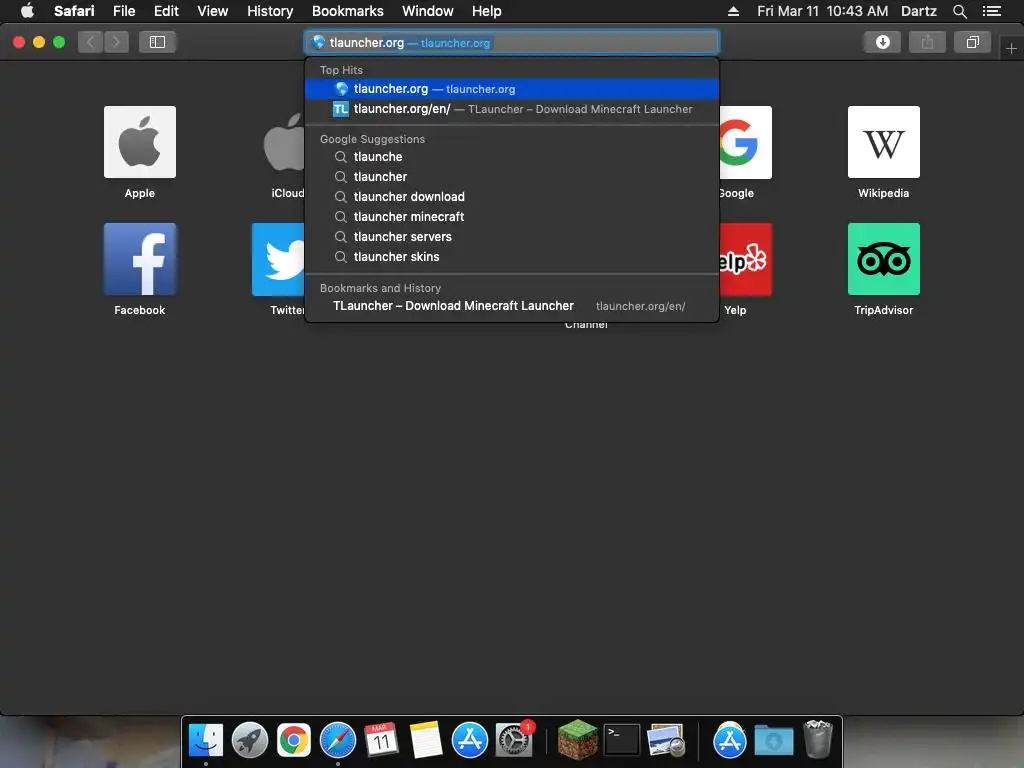Open a new tab with plus button

tap(1011, 48)
